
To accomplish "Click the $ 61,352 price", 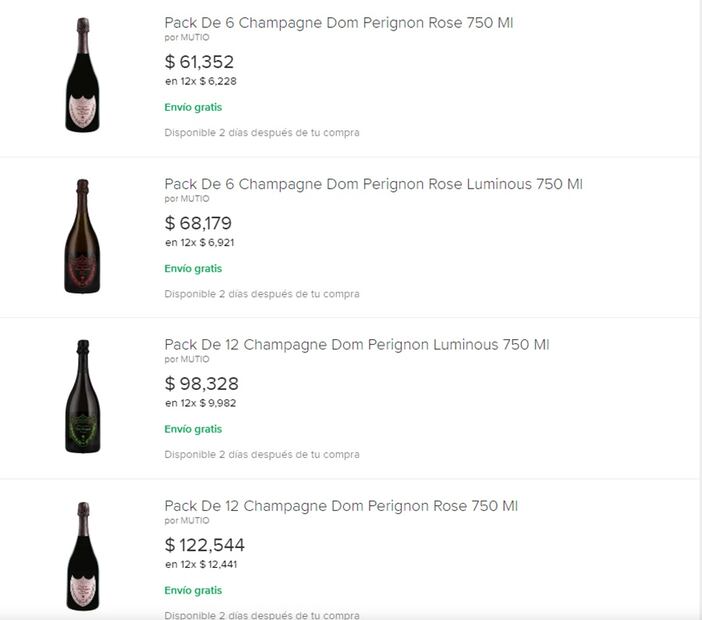I will click(199, 62).
